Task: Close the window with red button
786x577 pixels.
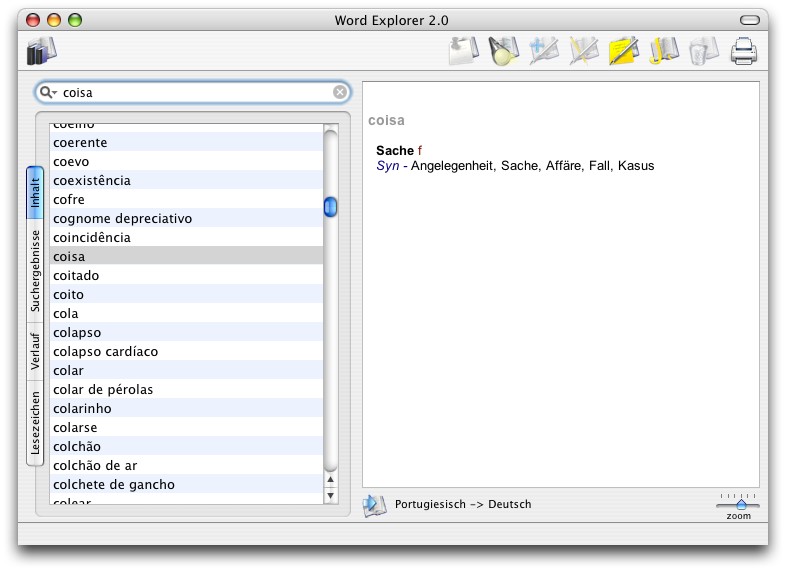Action: [33, 20]
